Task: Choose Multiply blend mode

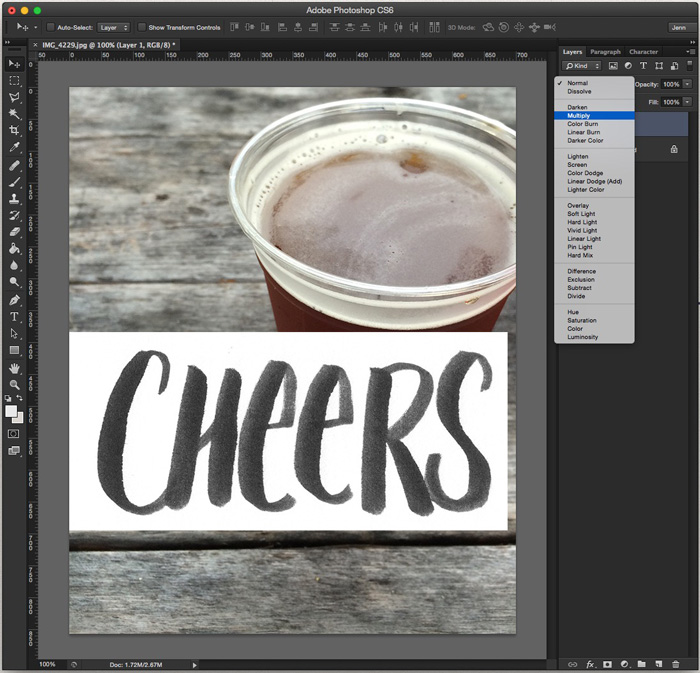Action: pos(594,116)
